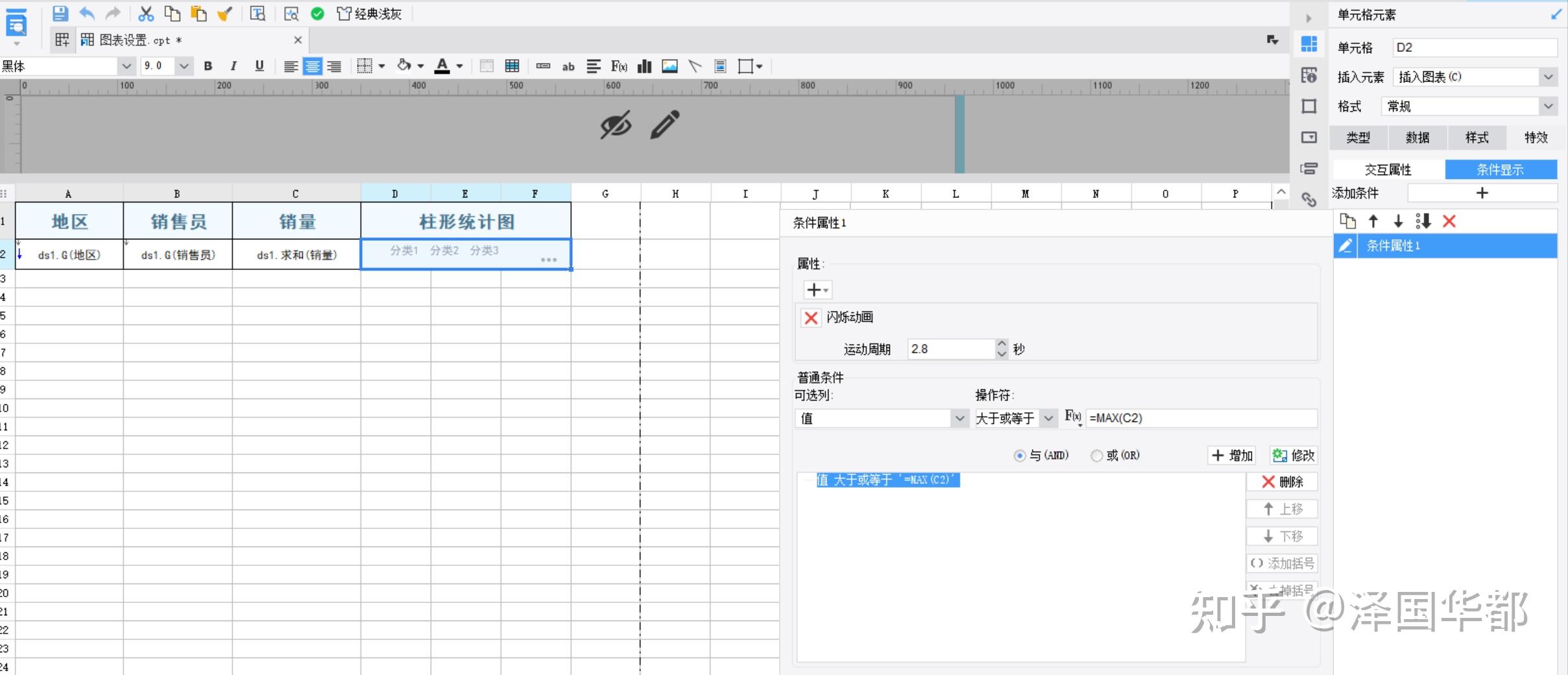Toggle bold formatting for the selected cell
The height and width of the screenshot is (675, 1568).
coord(208,66)
